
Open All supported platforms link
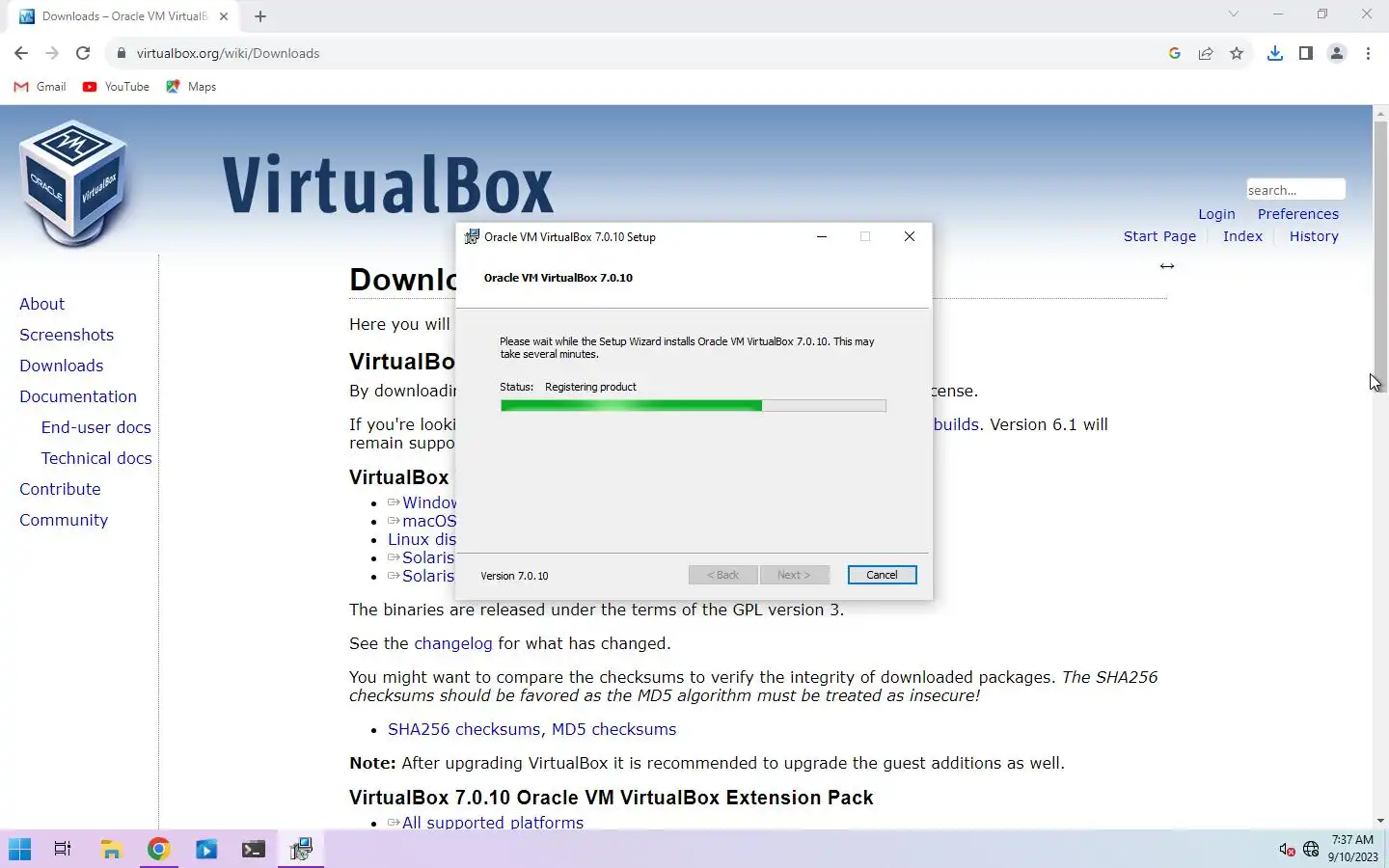(x=492, y=823)
